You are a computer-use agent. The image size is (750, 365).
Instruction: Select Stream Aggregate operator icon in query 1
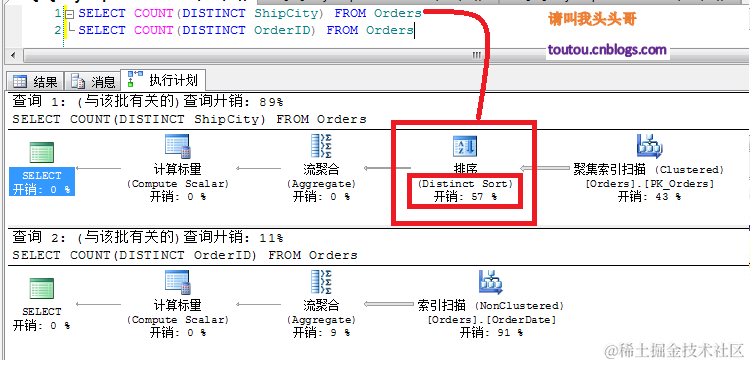(x=321, y=146)
